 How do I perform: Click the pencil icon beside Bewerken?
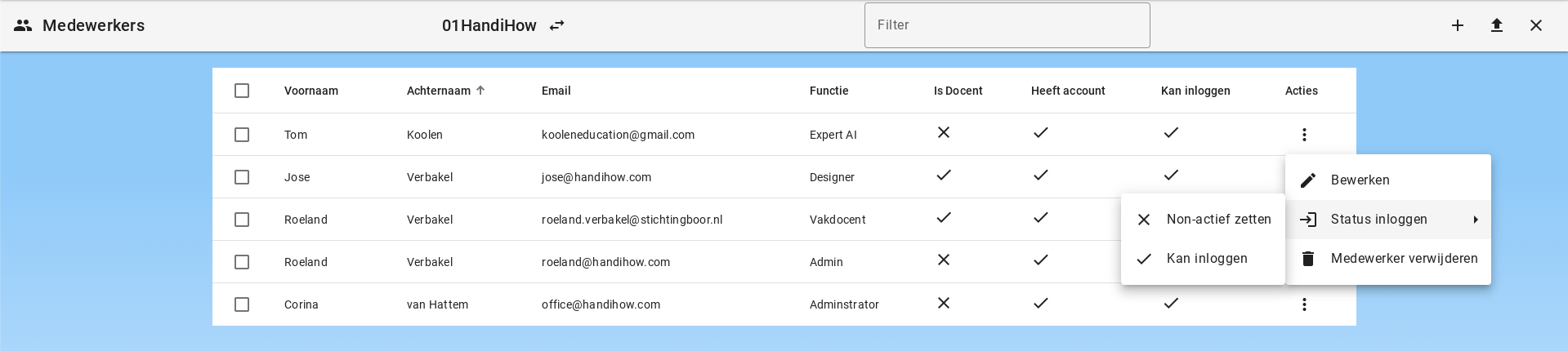point(1308,180)
